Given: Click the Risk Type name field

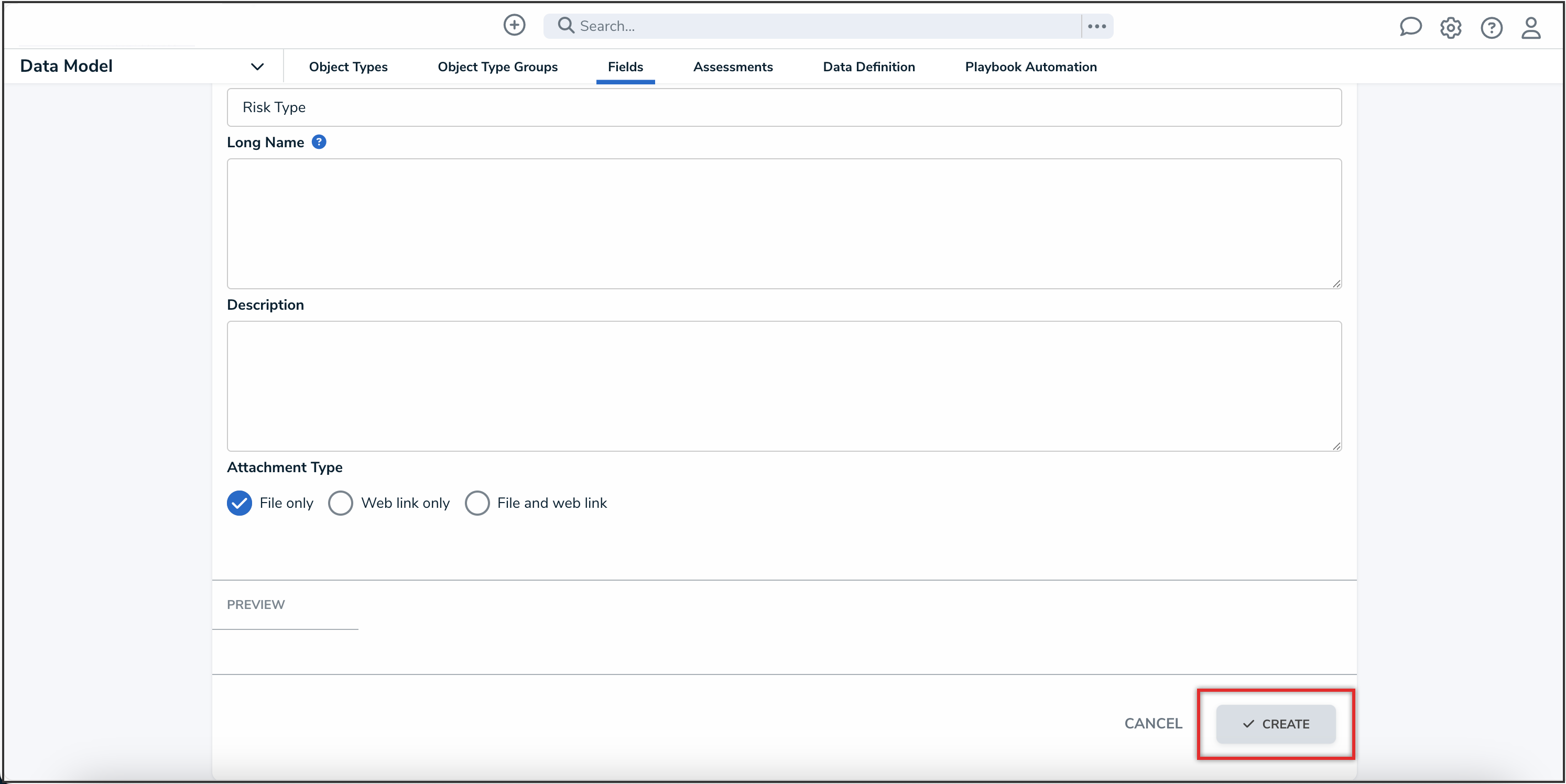Looking at the screenshot, I should pos(784,107).
